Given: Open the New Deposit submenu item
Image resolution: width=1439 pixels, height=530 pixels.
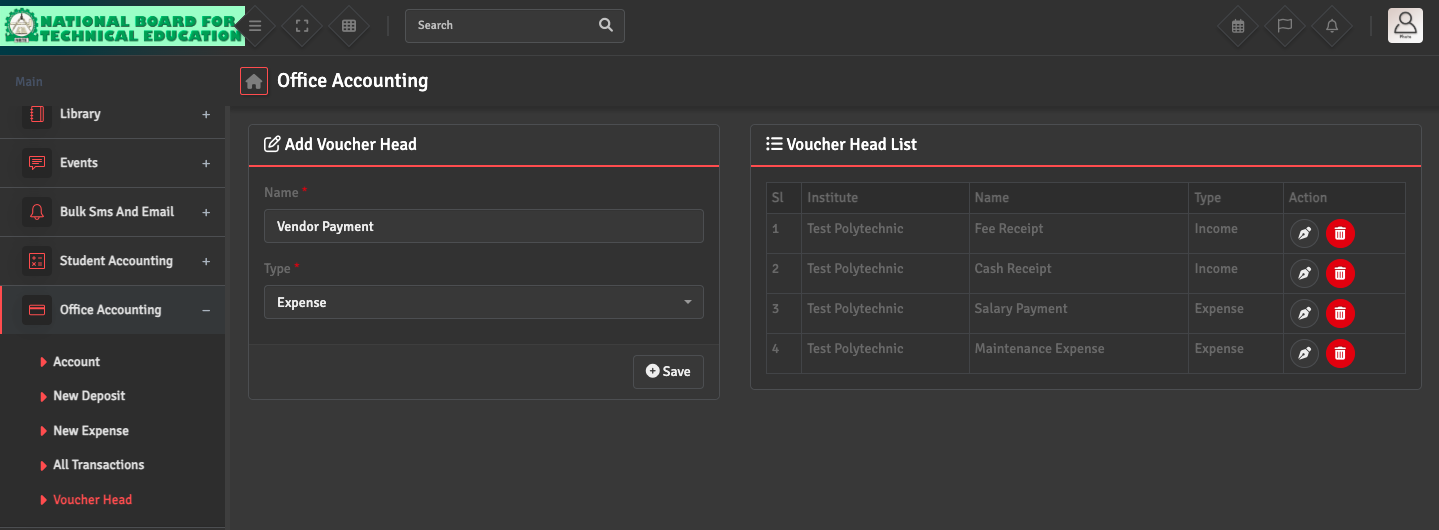Looking at the screenshot, I should pos(89,396).
